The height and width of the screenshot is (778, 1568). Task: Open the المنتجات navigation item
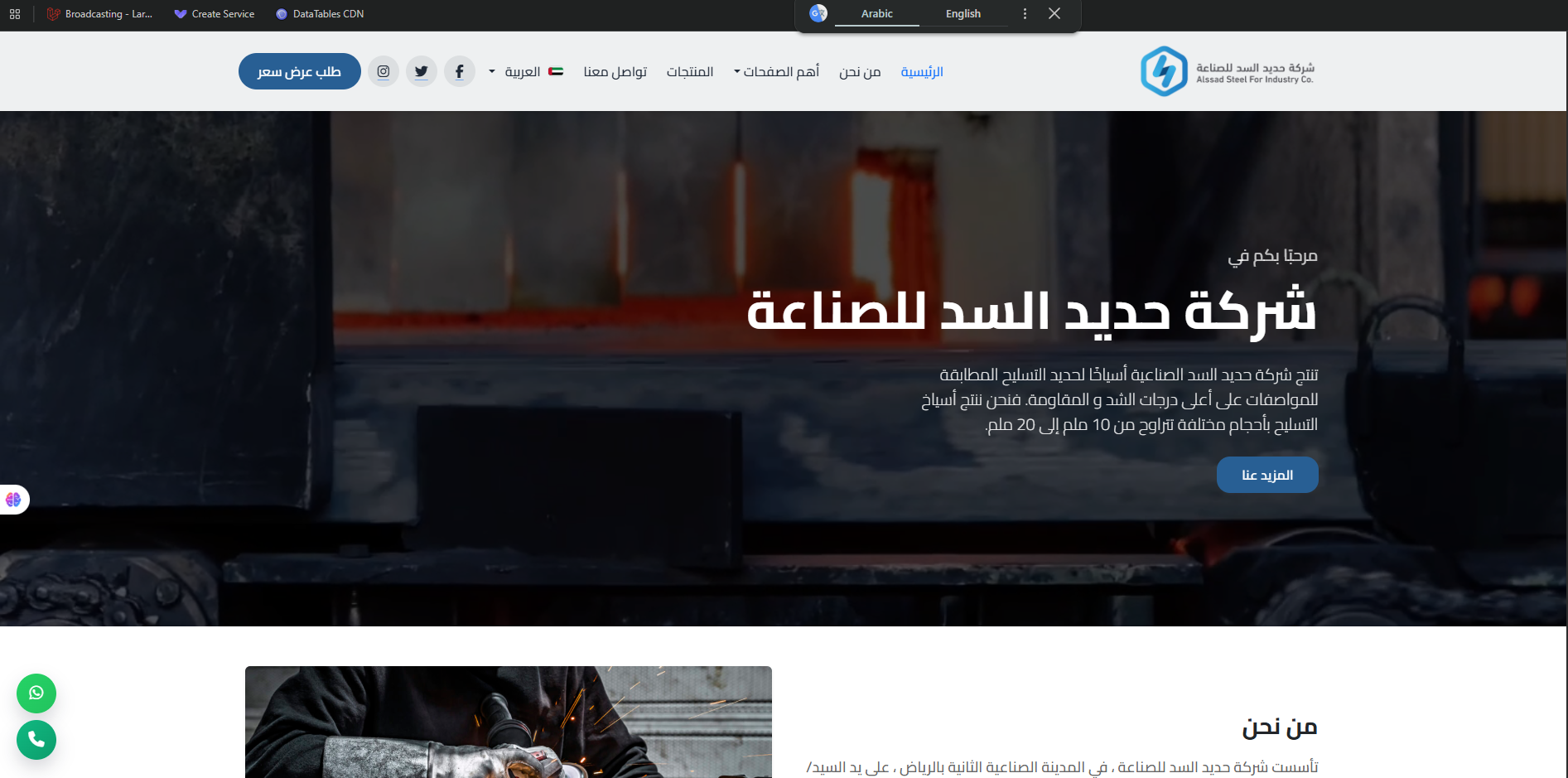pos(690,71)
